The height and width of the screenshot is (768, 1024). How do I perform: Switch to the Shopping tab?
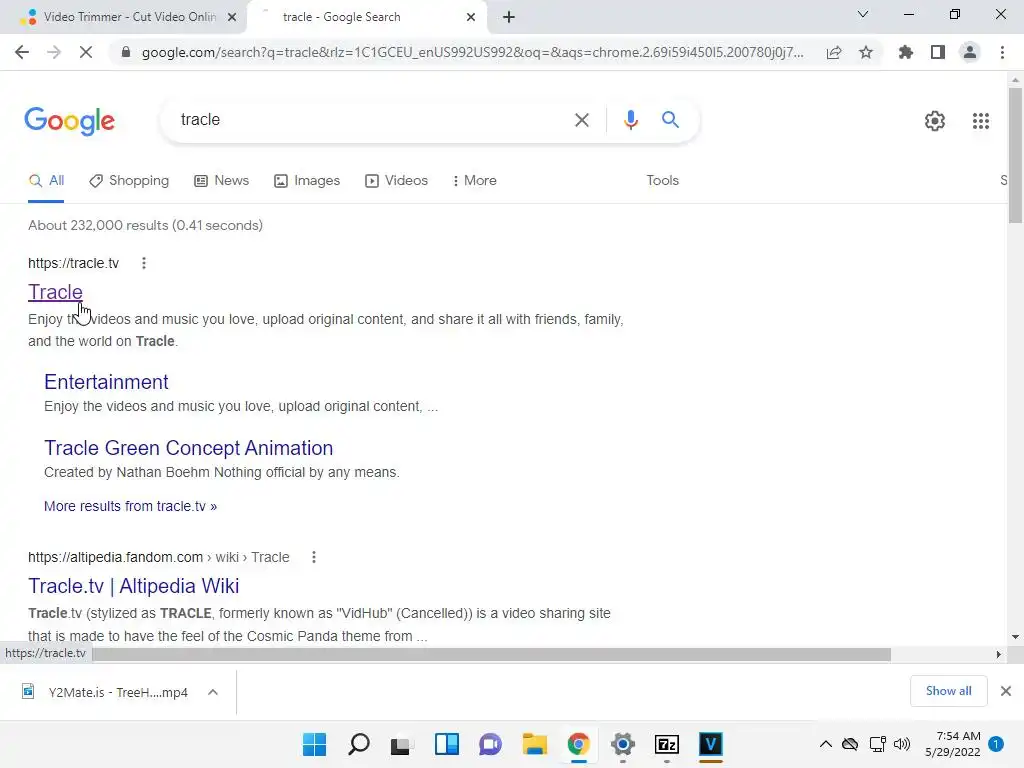(x=129, y=181)
